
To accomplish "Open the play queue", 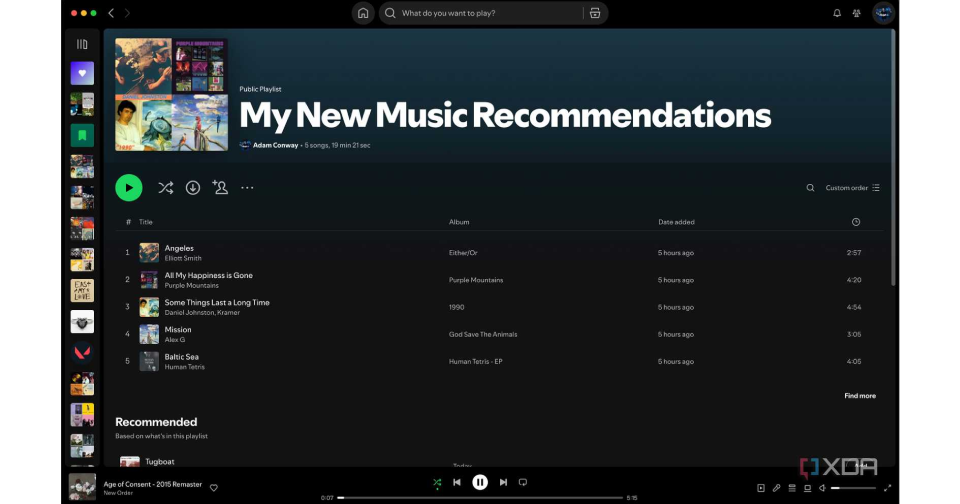I will pyautogui.click(x=792, y=488).
